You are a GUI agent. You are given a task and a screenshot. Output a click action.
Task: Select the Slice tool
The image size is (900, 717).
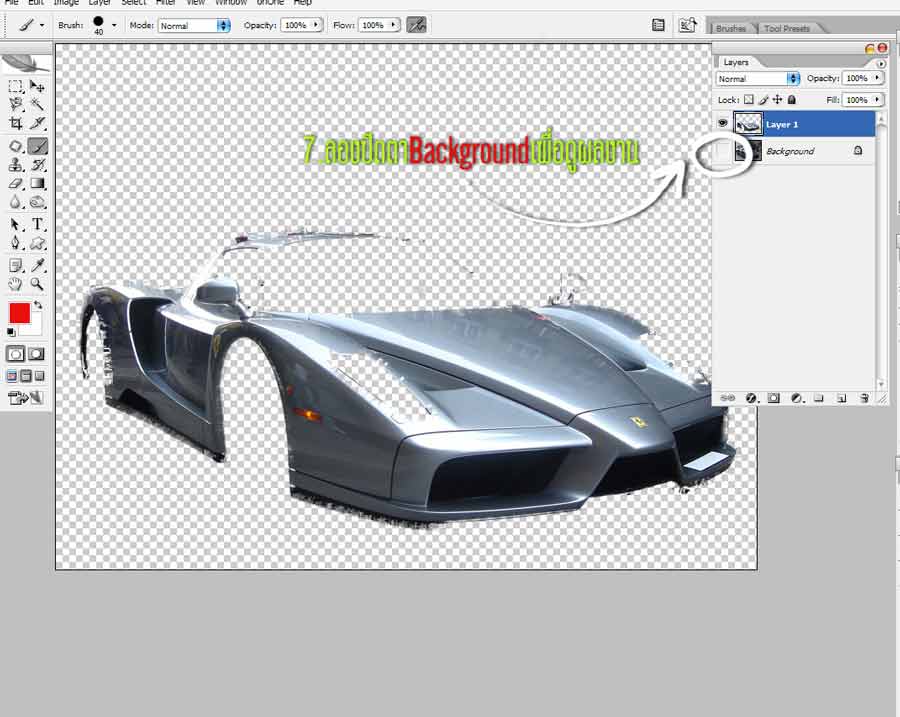tap(37, 123)
